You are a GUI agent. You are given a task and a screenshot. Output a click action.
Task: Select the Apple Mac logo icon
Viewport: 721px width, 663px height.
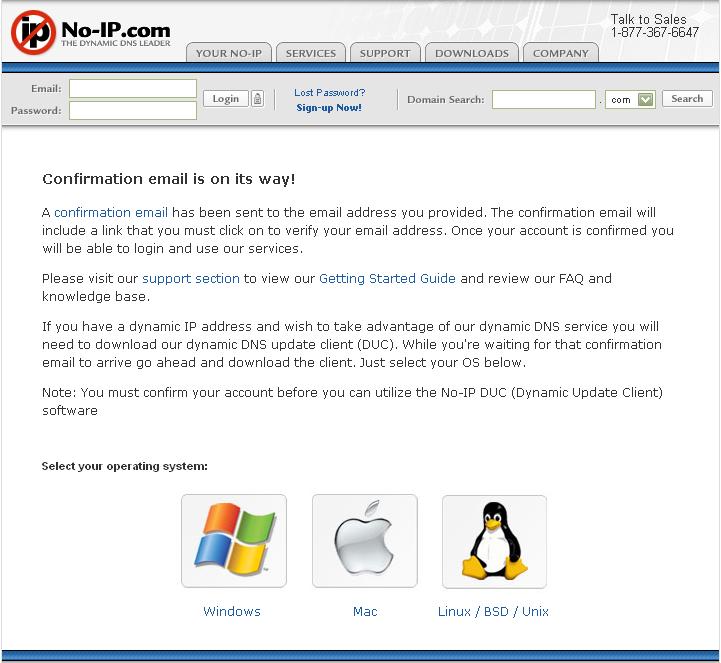[365, 541]
